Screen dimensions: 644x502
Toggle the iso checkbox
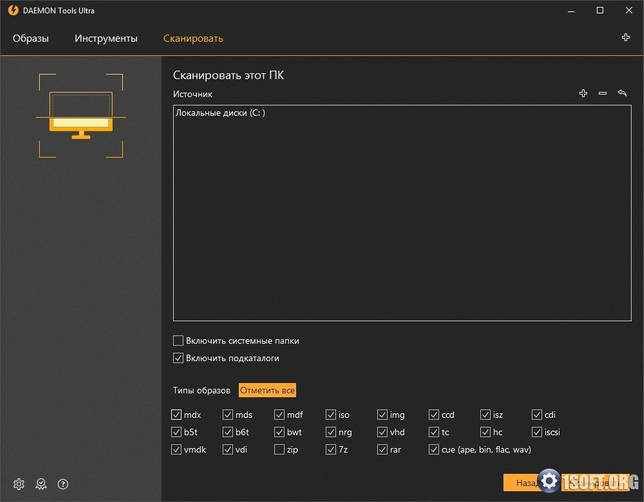331,414
